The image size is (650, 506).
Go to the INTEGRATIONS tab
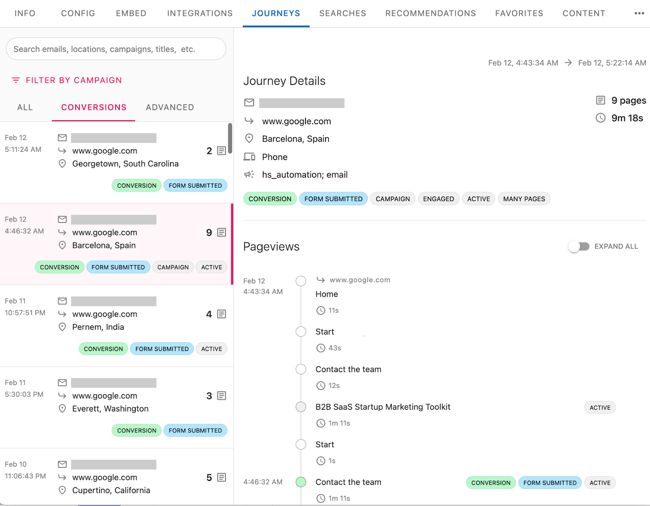tap(200, 13)
